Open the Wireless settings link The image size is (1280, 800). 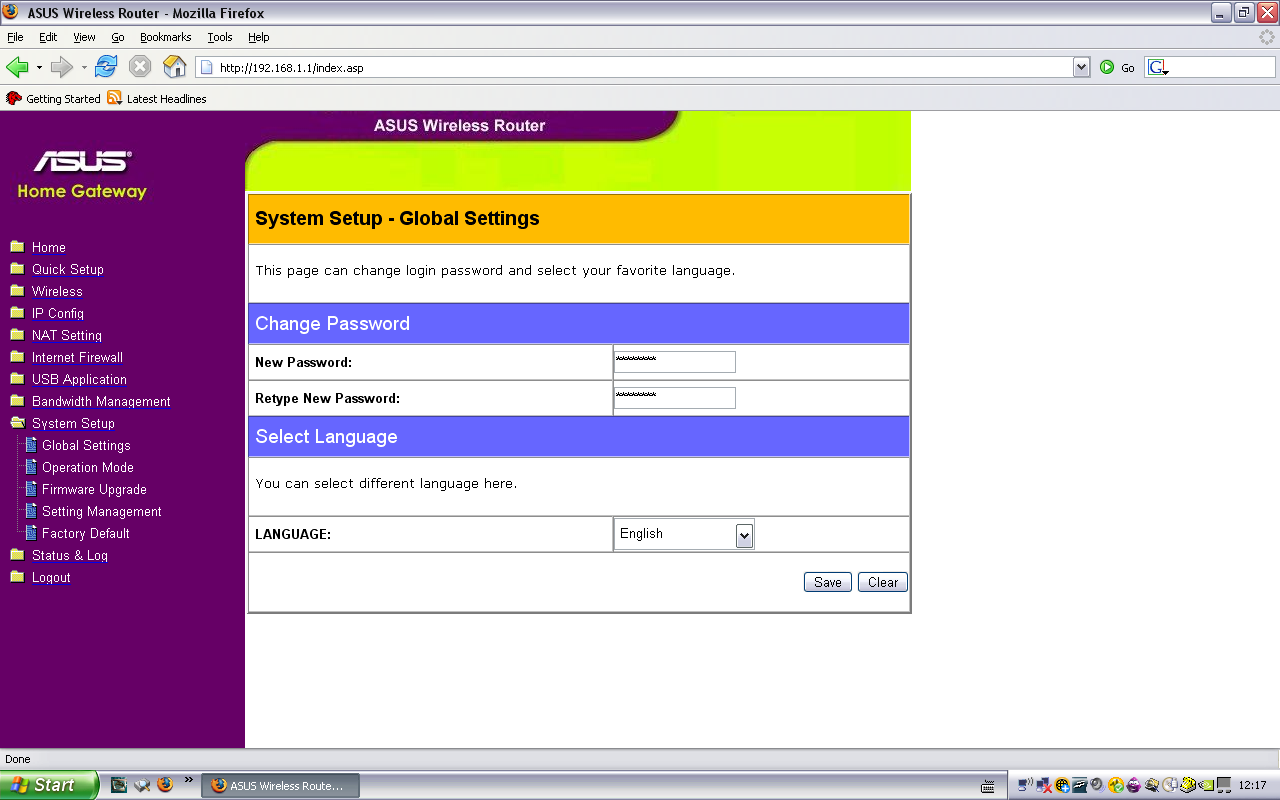coord(57,291)
